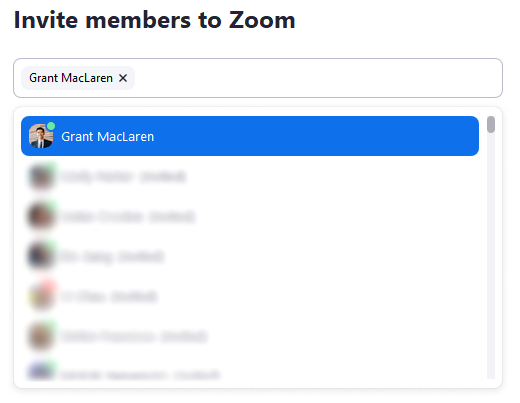Click avatar showing the red status indicator
Viewport: 520px width, 403px height.
(41, 296)
